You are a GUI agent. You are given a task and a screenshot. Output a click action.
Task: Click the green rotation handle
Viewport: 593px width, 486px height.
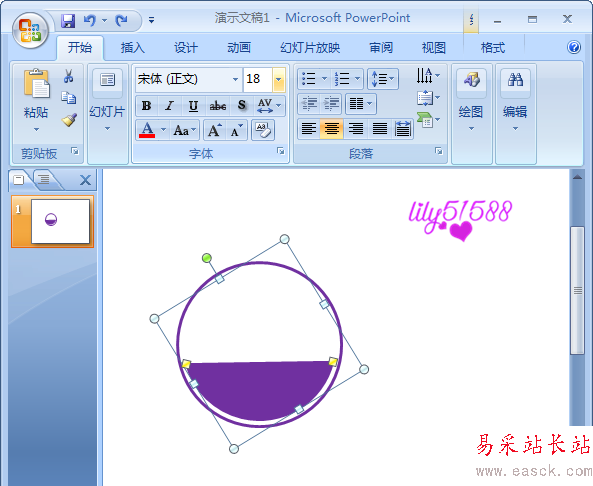coord(206,258)
